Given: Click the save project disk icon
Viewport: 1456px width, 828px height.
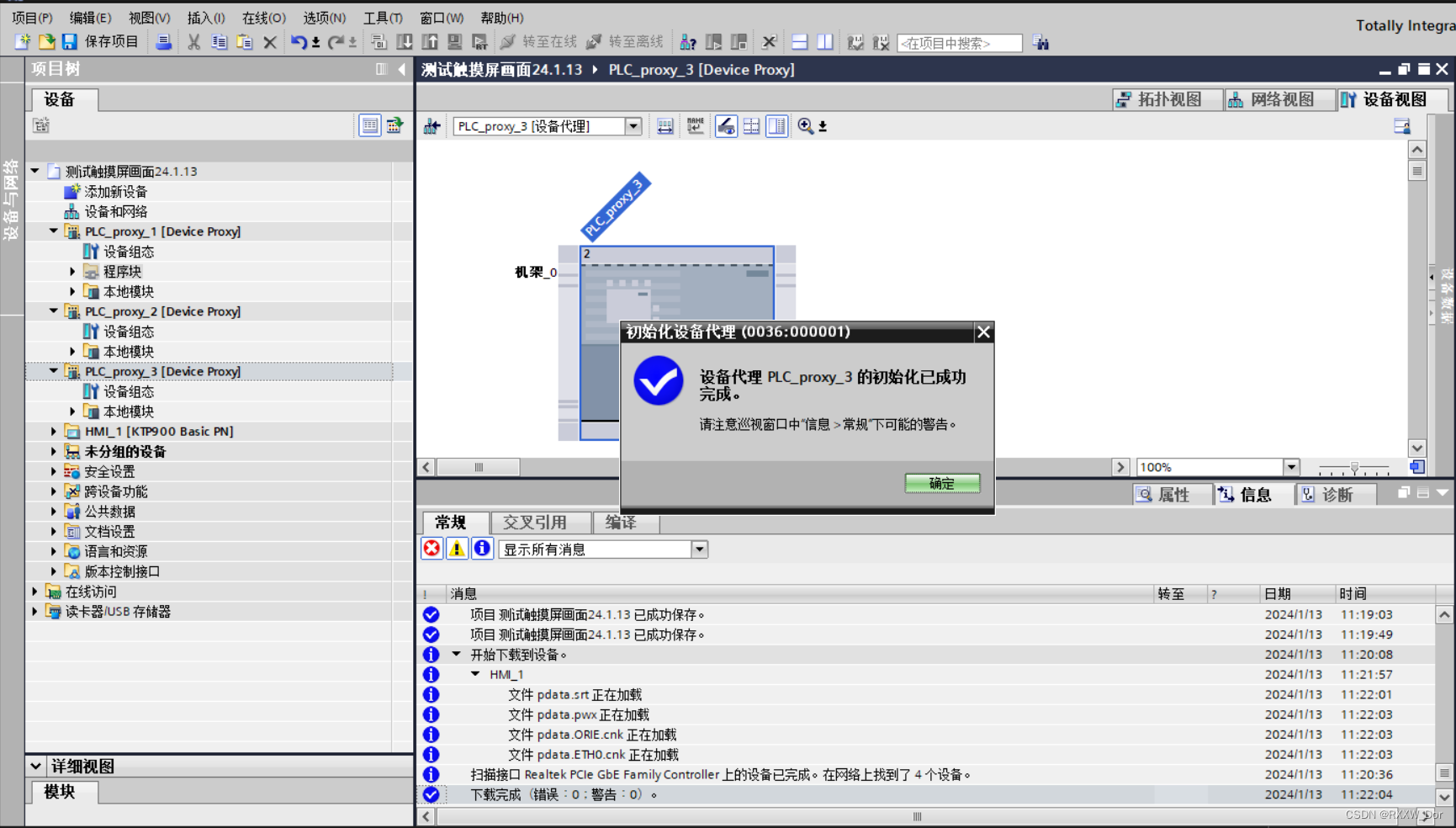Looking at the screenshot, I should [70, 41].
